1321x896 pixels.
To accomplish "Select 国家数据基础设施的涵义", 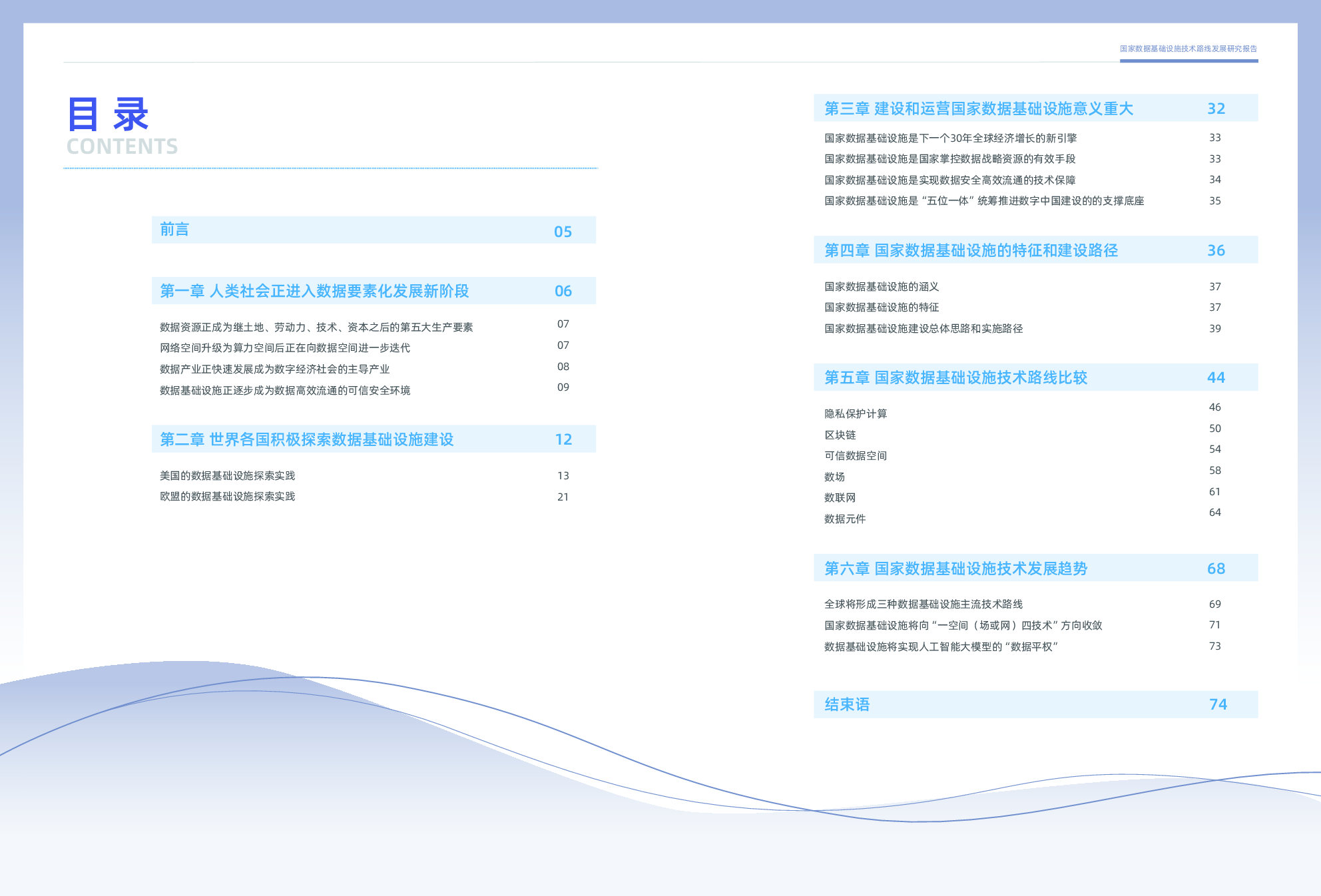I will pos(882,286).
